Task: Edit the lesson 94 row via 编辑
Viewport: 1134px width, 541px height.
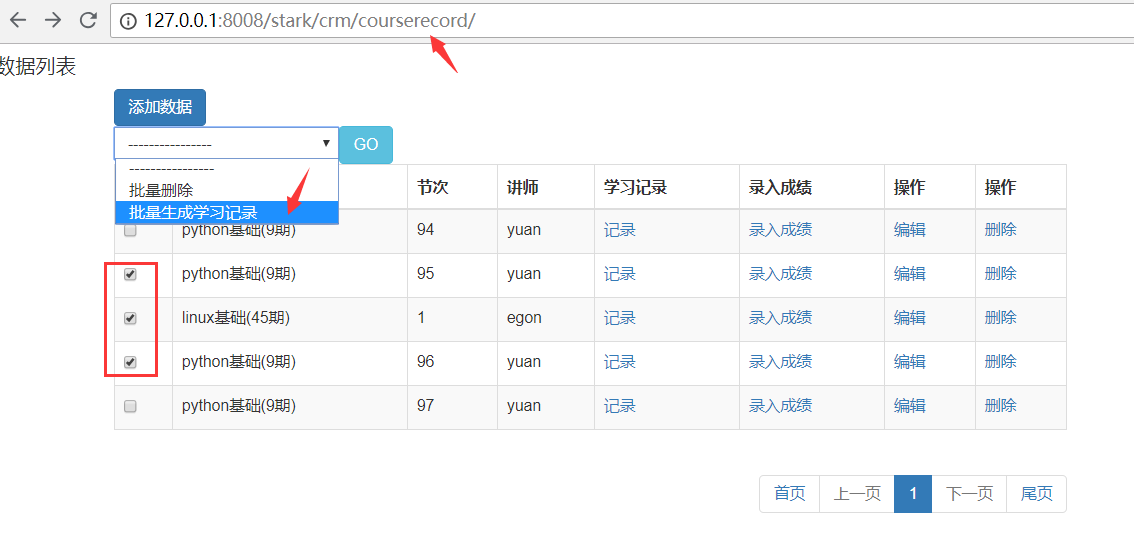Action: [910, 230]
